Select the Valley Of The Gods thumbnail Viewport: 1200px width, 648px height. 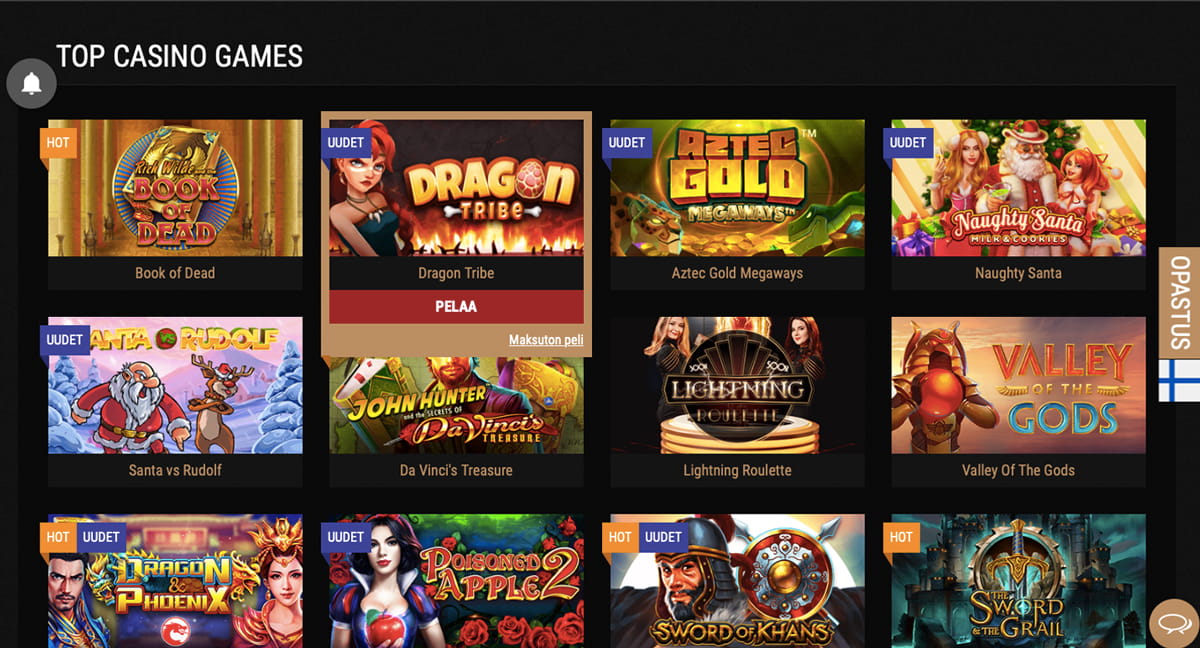point(1018,386)
